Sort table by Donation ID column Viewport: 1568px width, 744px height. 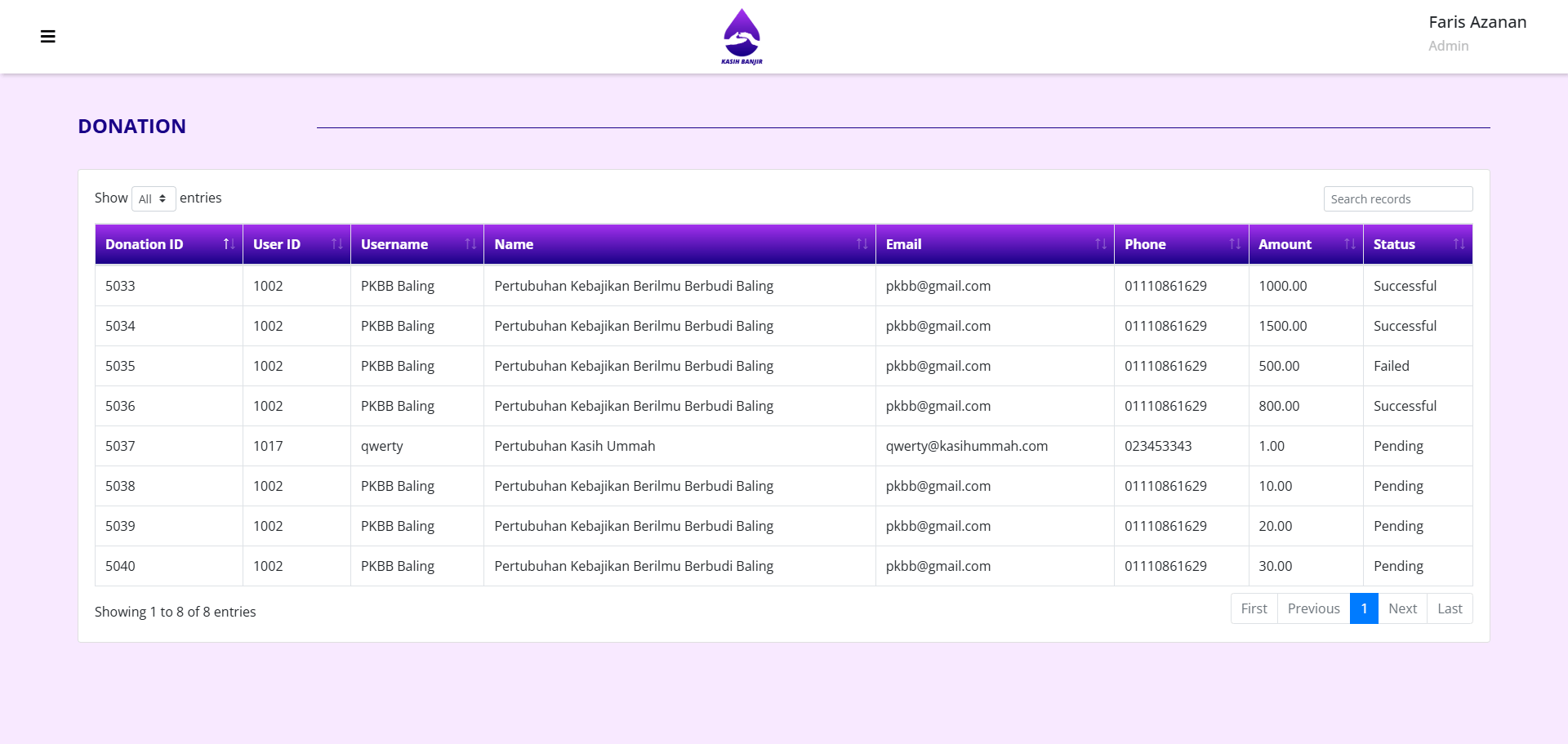point(168,244)
